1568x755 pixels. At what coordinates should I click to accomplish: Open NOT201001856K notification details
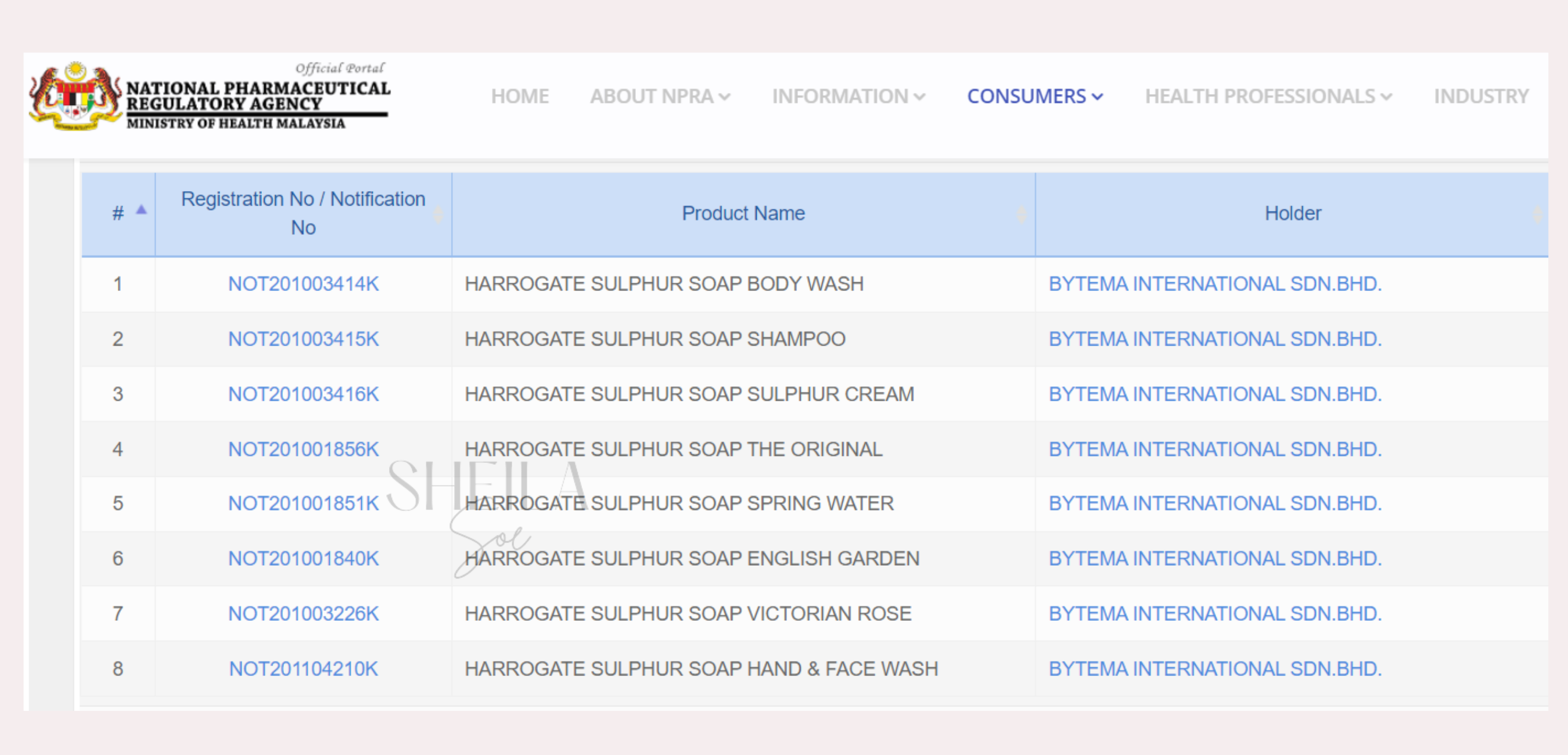tap(303, 449)
